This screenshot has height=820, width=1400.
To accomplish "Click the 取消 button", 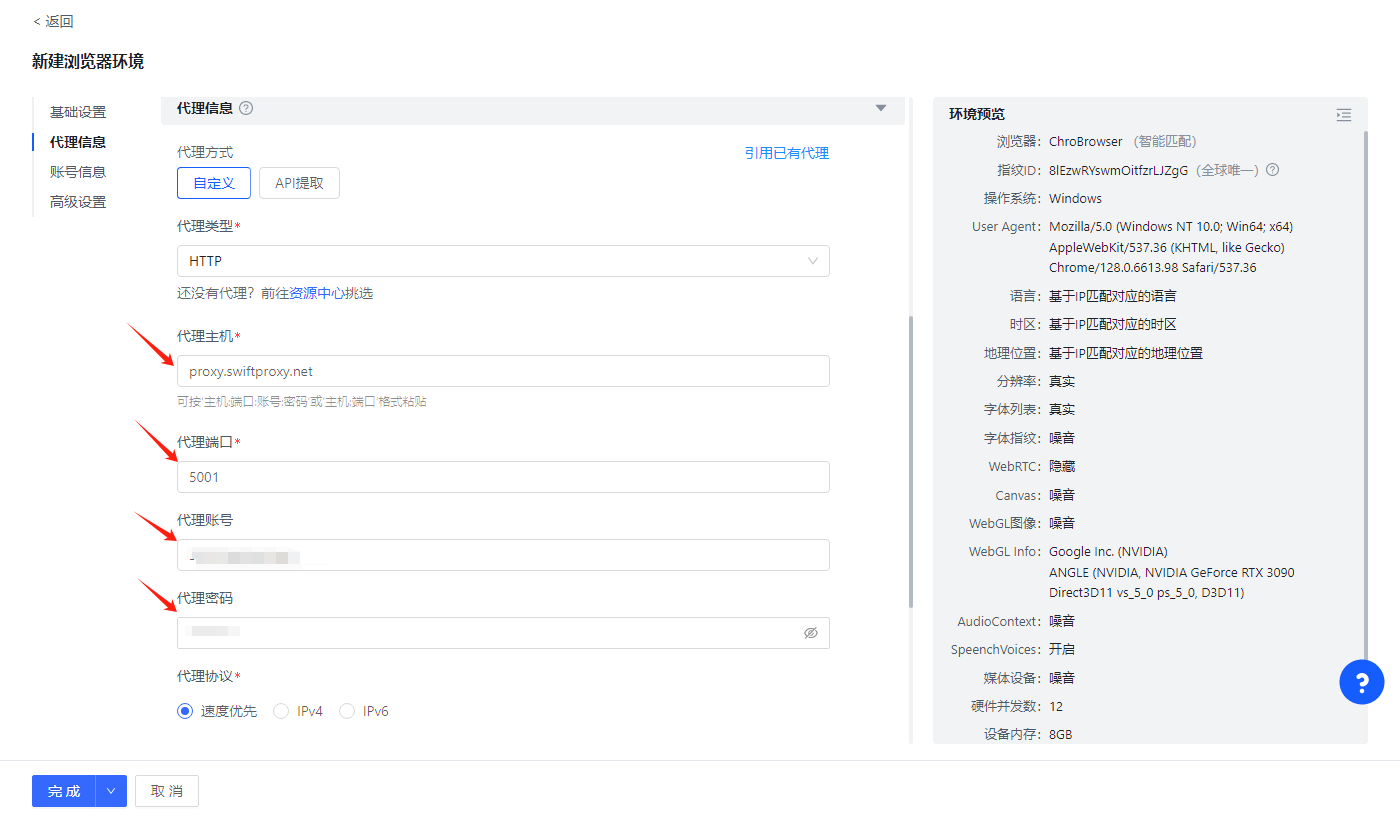I will point(167,791).
